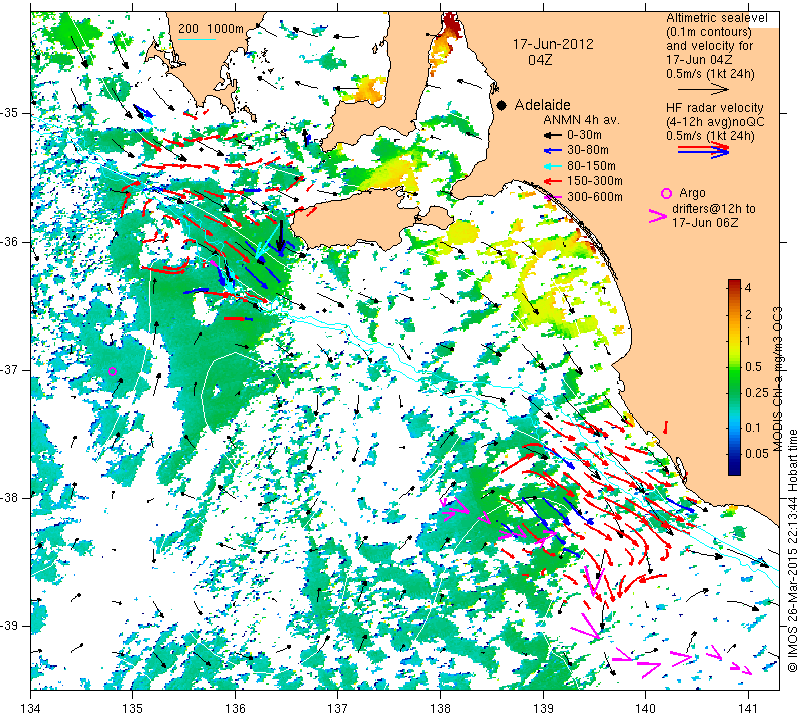Viewport: 800px width, 720px height.
Task: Select the longitude axis label '138'
Action: [x=440, y=709]
